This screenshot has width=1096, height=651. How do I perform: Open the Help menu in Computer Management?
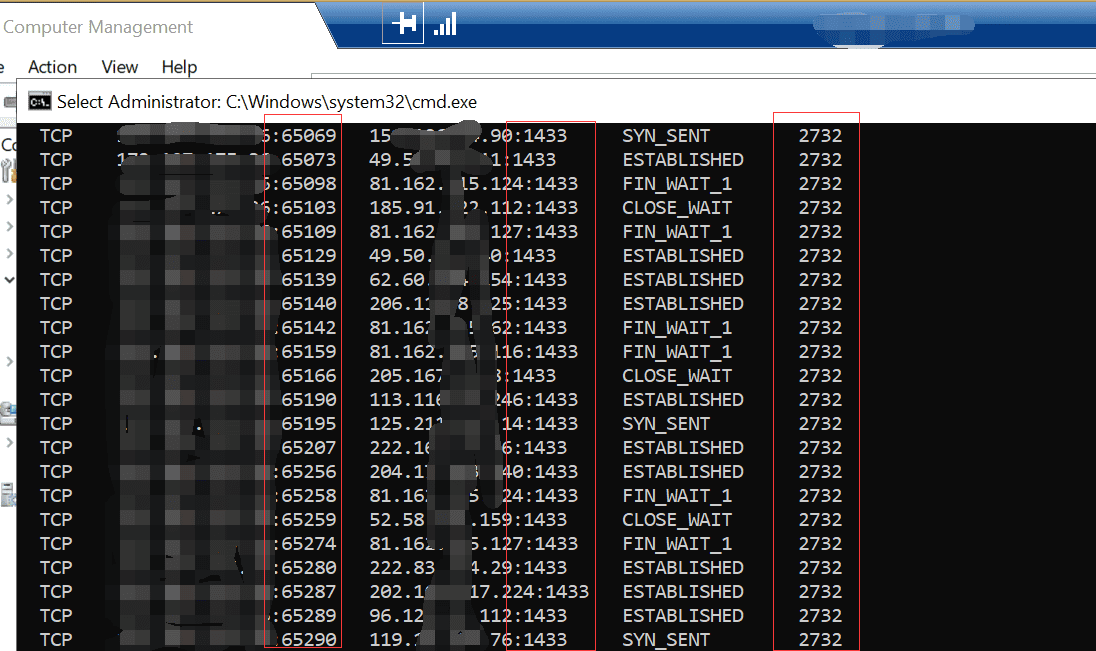179,67
